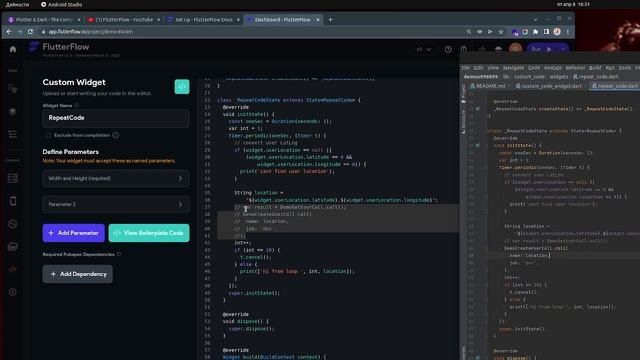Viewport: 640px width, 360px height.
Task: Open Android Studio Analyze menu
Action: coord(553,68)
